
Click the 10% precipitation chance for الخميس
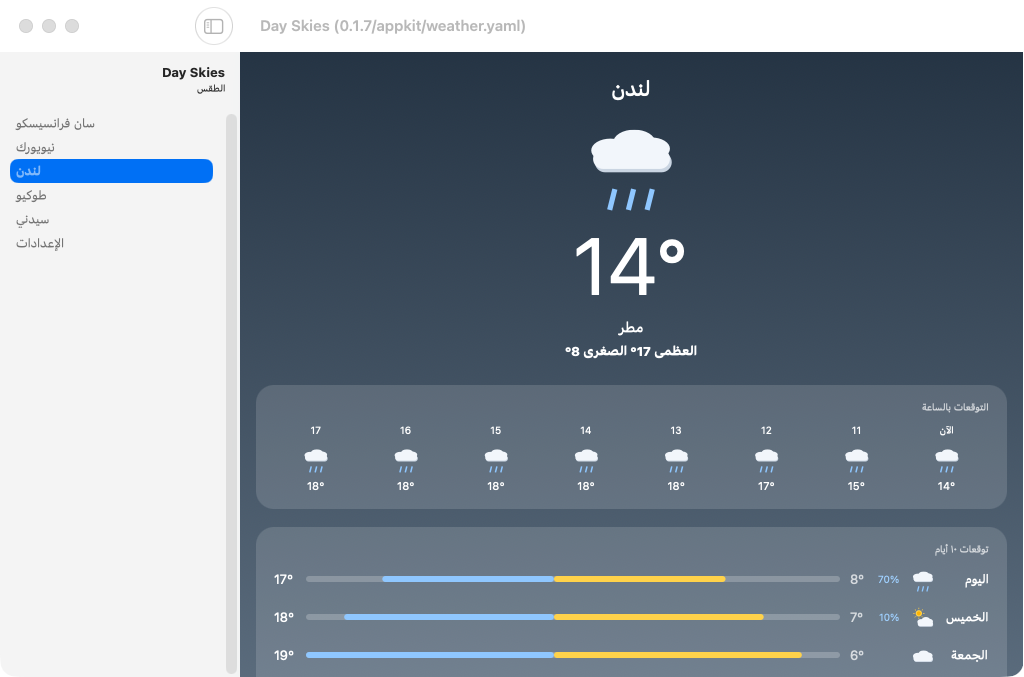889,617
